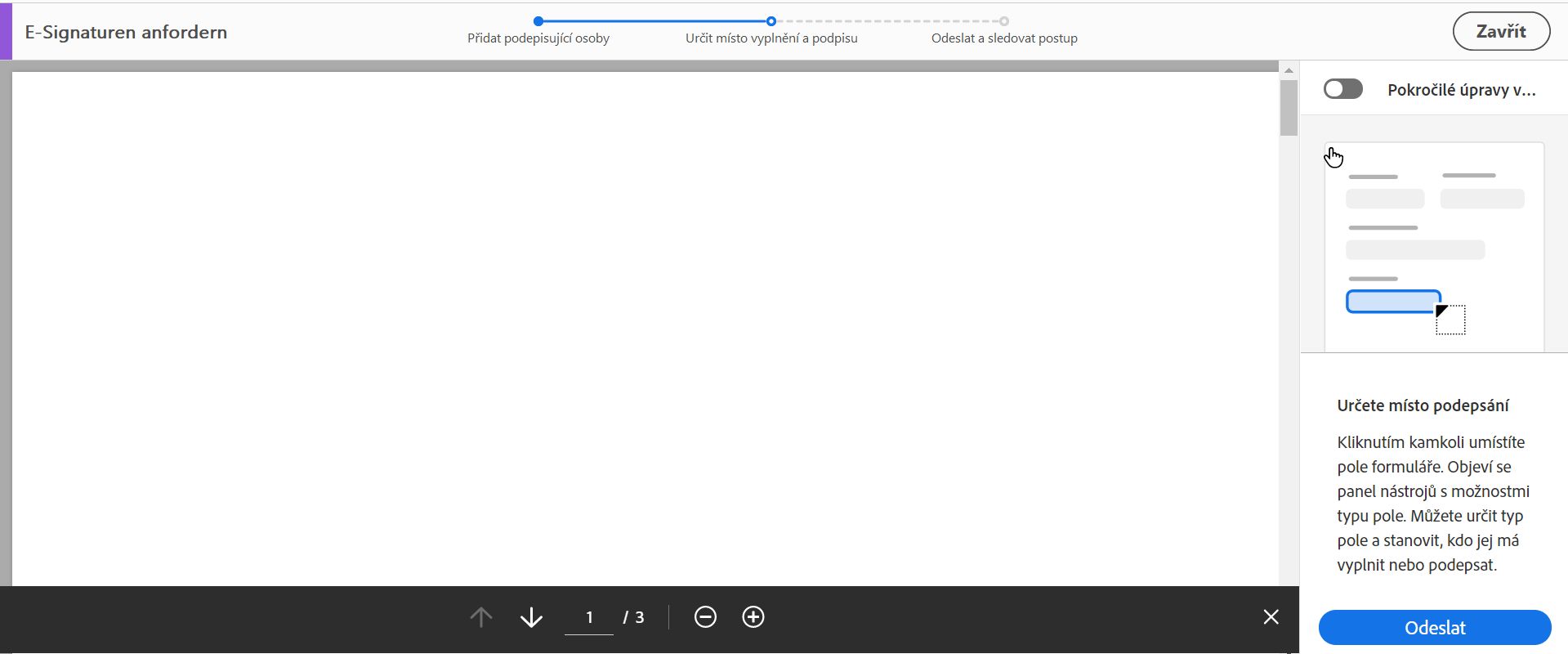This screenshot has width=1568, height=654.
Task: Click the Určete místo podepsání heading
Action: 1423,405
